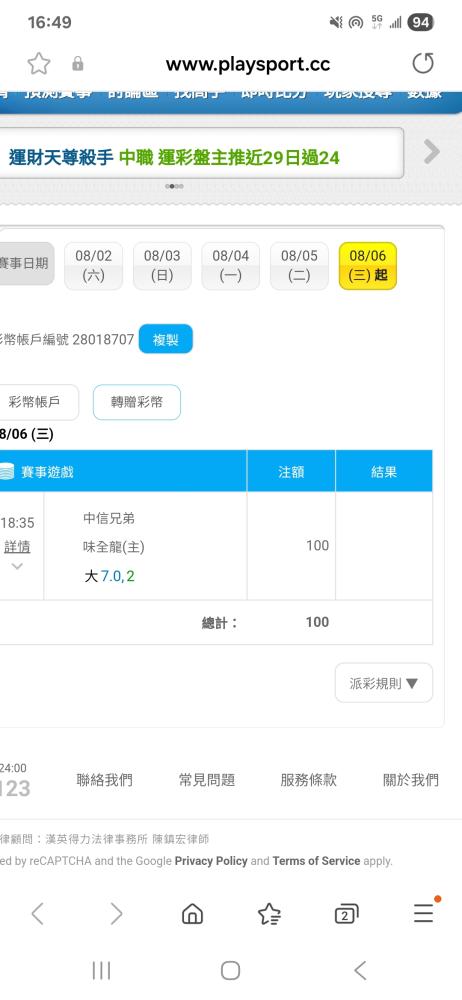The height and width of the screenshot is (1000, 462).
Task: Go to browser home page icon
Action: (x=192, y=914)
